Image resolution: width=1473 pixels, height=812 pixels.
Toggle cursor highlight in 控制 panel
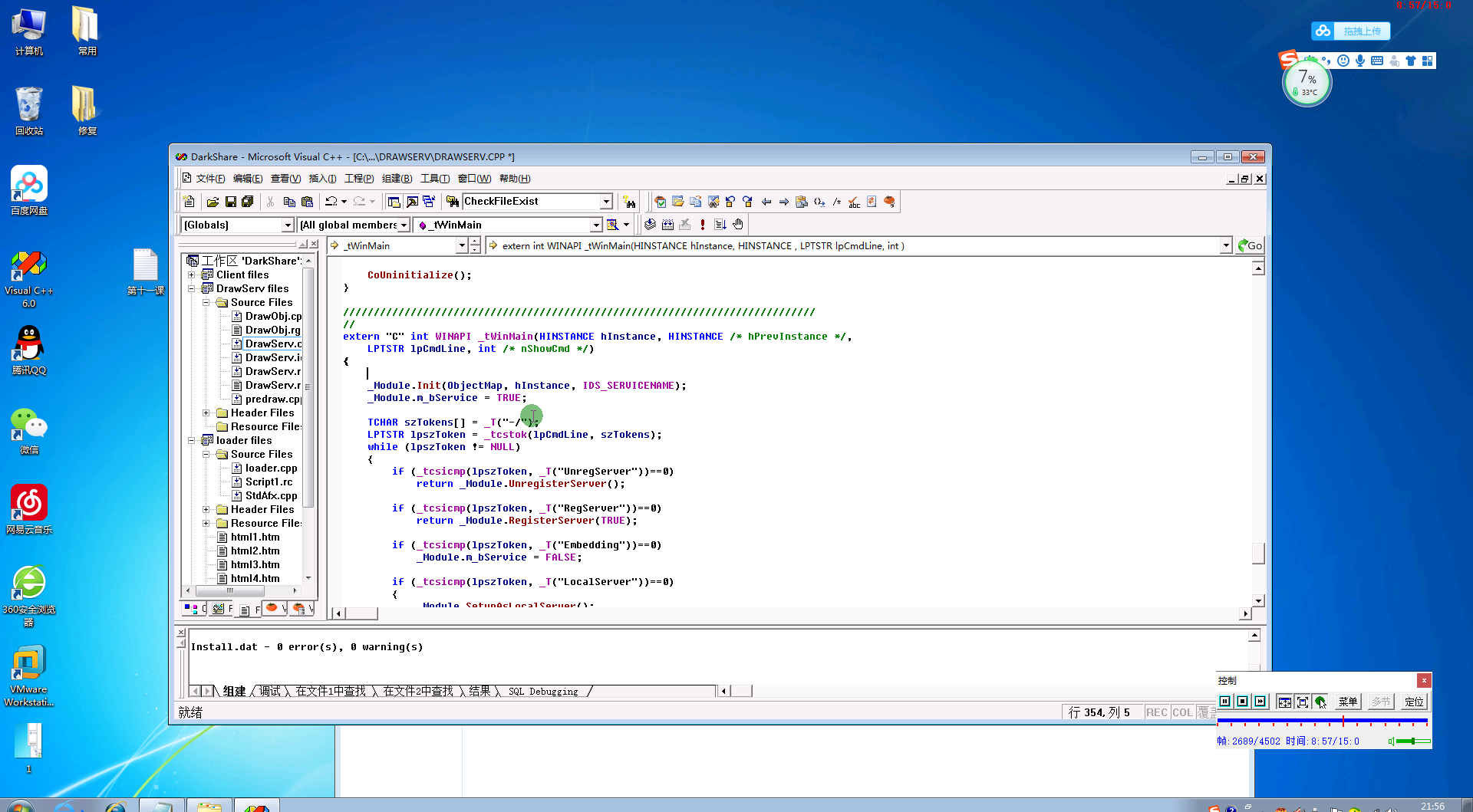tap(1320, 702)
